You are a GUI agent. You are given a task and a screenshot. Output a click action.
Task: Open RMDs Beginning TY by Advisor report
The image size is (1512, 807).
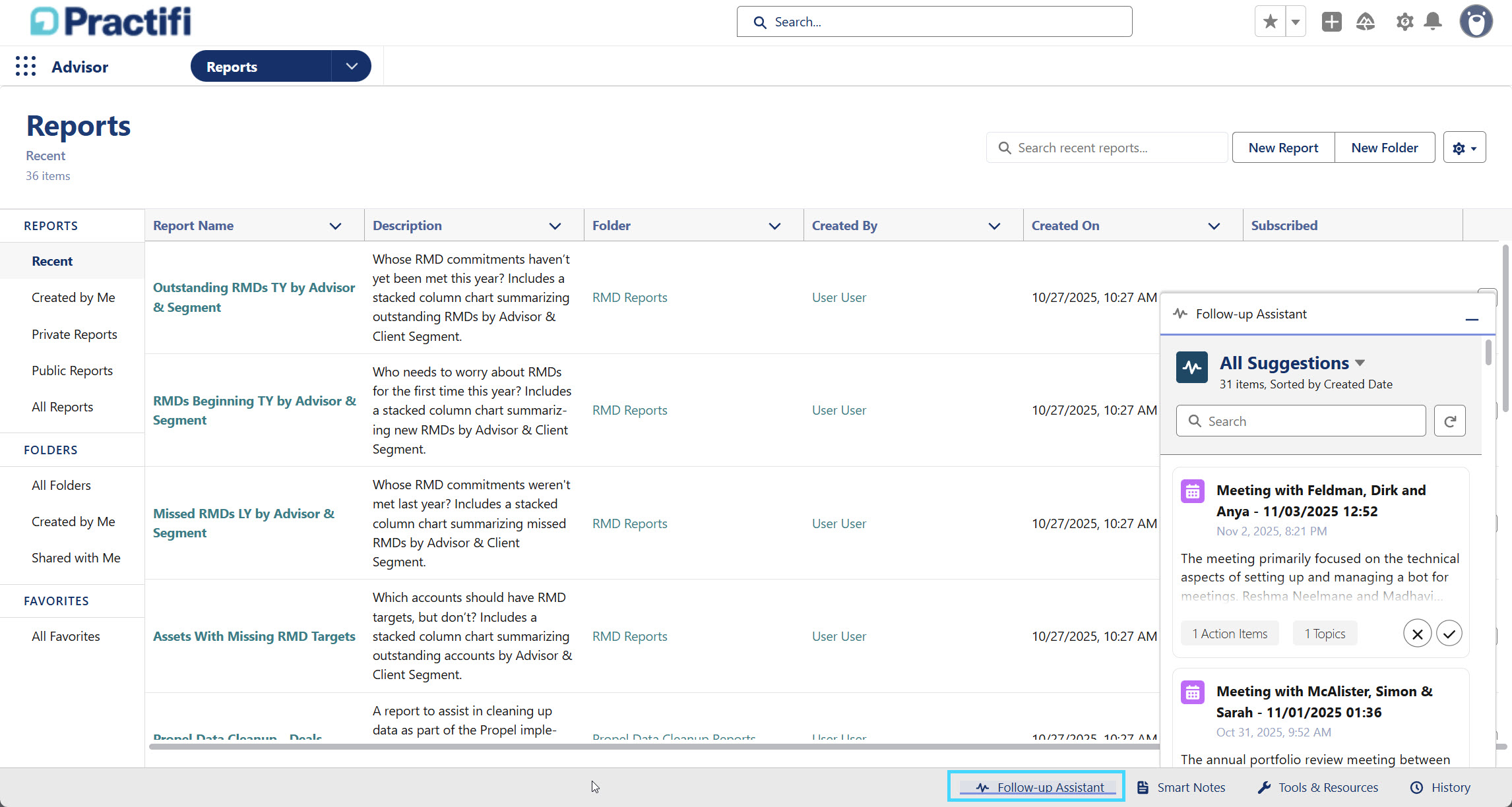pos(255,410)
